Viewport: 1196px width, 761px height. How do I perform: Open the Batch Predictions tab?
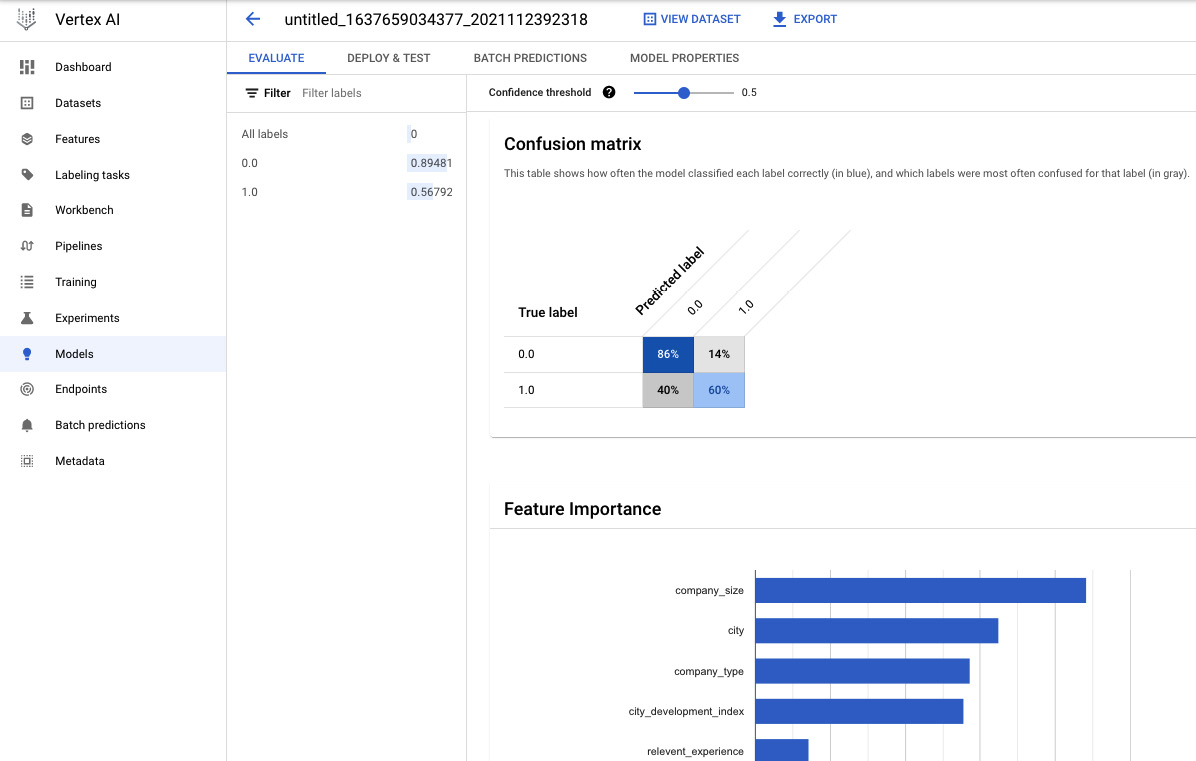pos(530,58)
